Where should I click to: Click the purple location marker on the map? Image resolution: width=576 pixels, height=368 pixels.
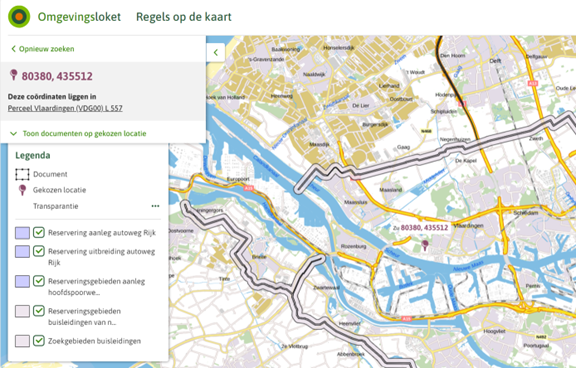[425, 245]
